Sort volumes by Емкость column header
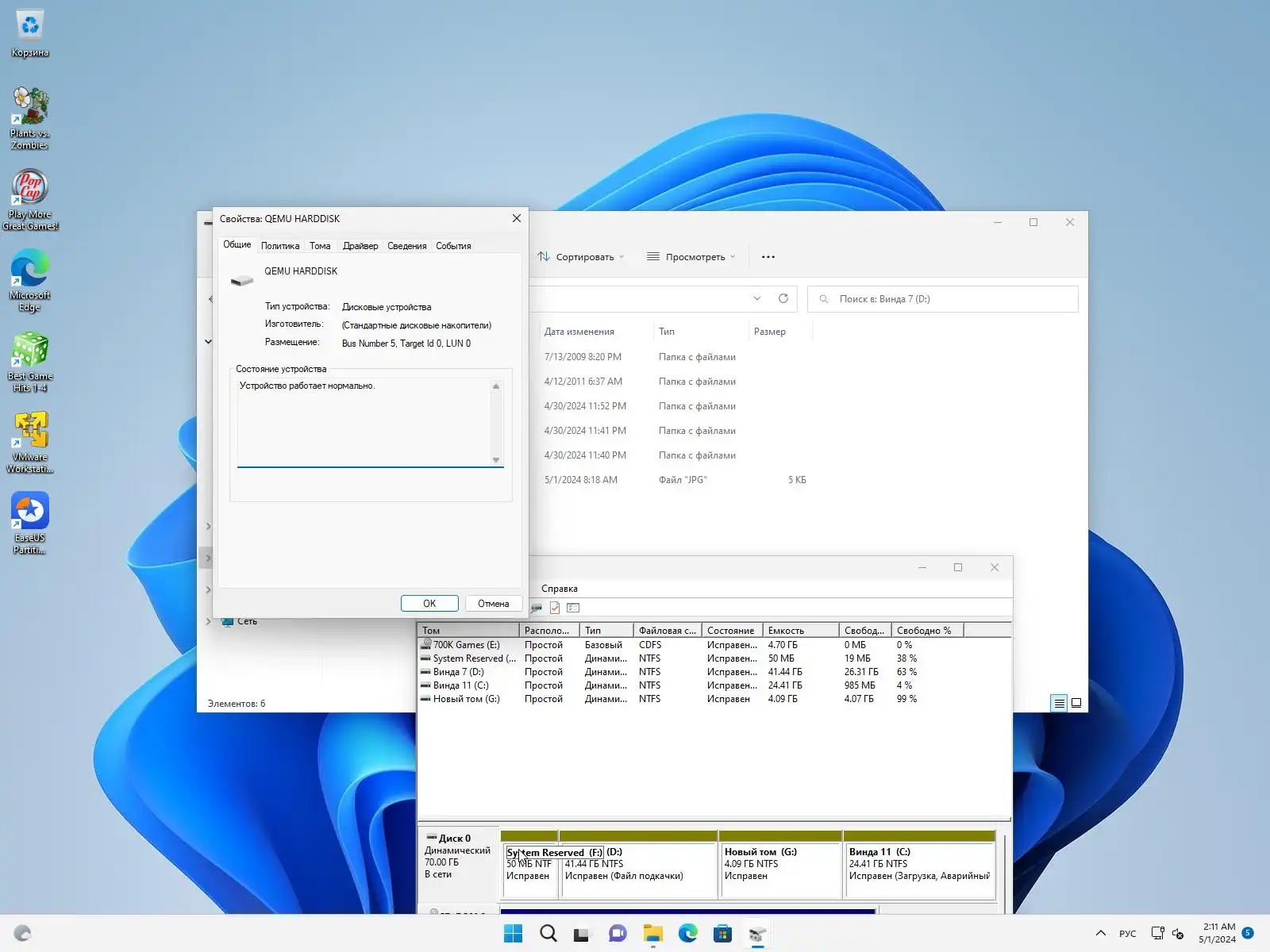The height and width of the screenshot is (952, 1270). click(x=801, y=631)
